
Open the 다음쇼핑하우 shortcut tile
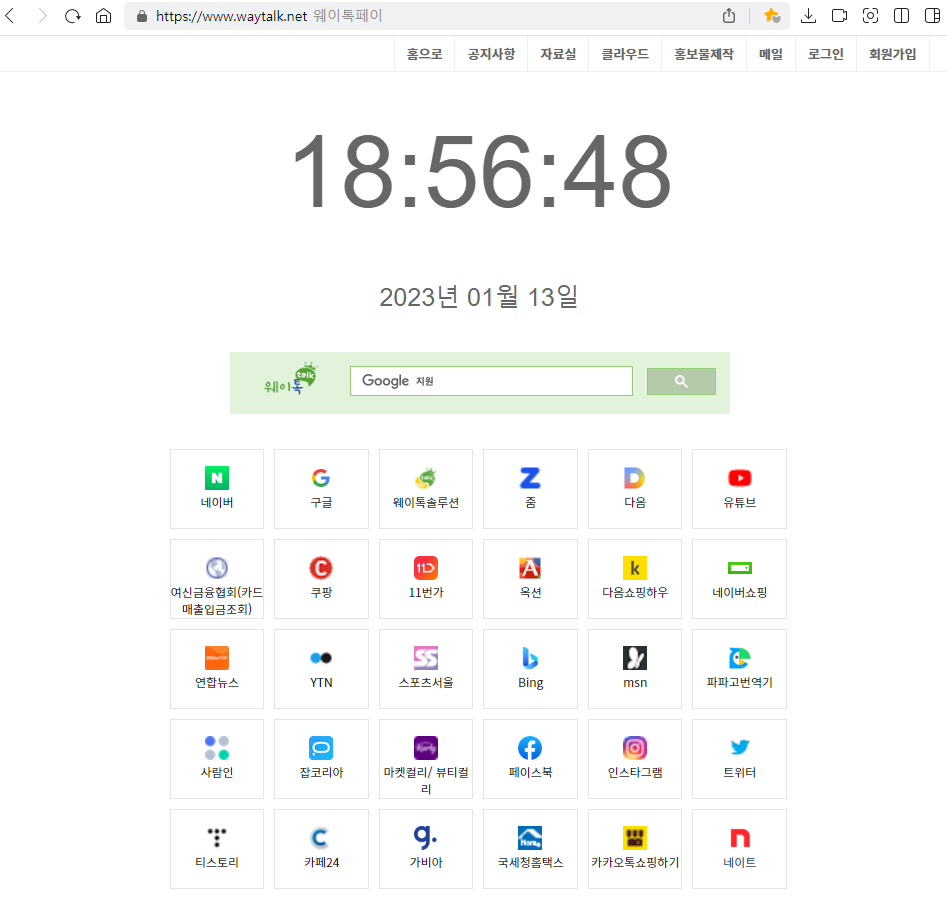(635, 579)
